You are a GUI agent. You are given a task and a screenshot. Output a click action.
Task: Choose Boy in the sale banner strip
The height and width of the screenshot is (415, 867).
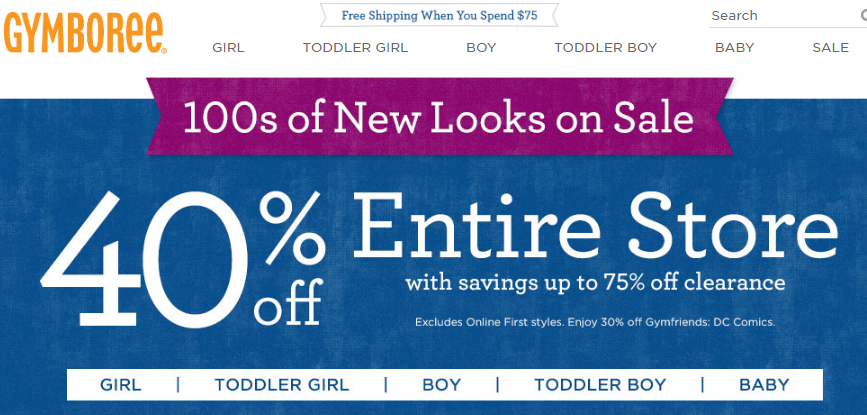pyautogui.click(x=441, y=385)
